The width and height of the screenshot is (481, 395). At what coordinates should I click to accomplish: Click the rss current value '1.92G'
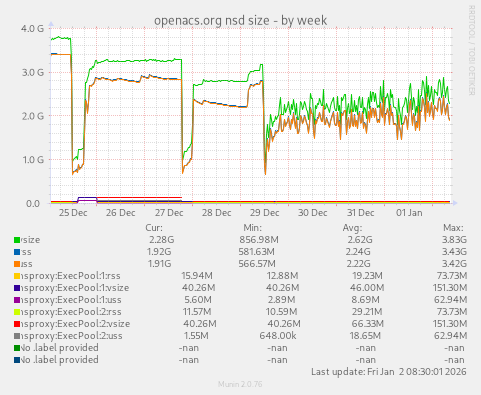[x=159, y=252]
